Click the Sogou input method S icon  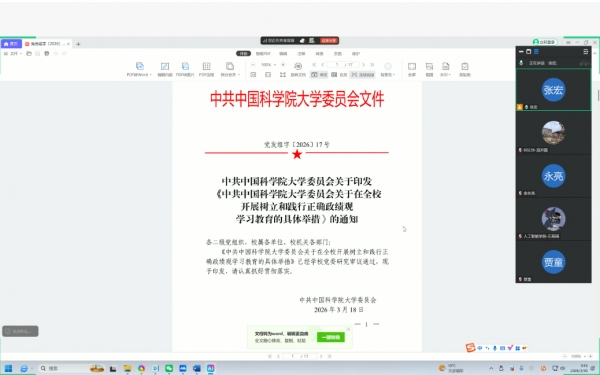coord(470,347)
